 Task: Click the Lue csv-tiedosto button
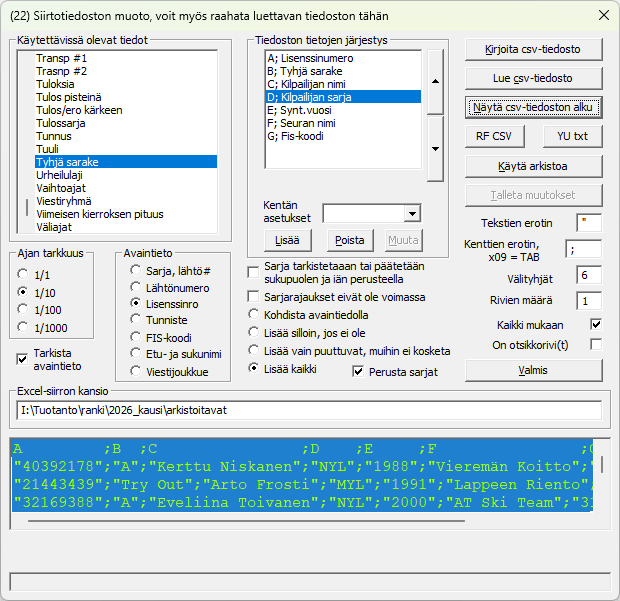[533, 77]
